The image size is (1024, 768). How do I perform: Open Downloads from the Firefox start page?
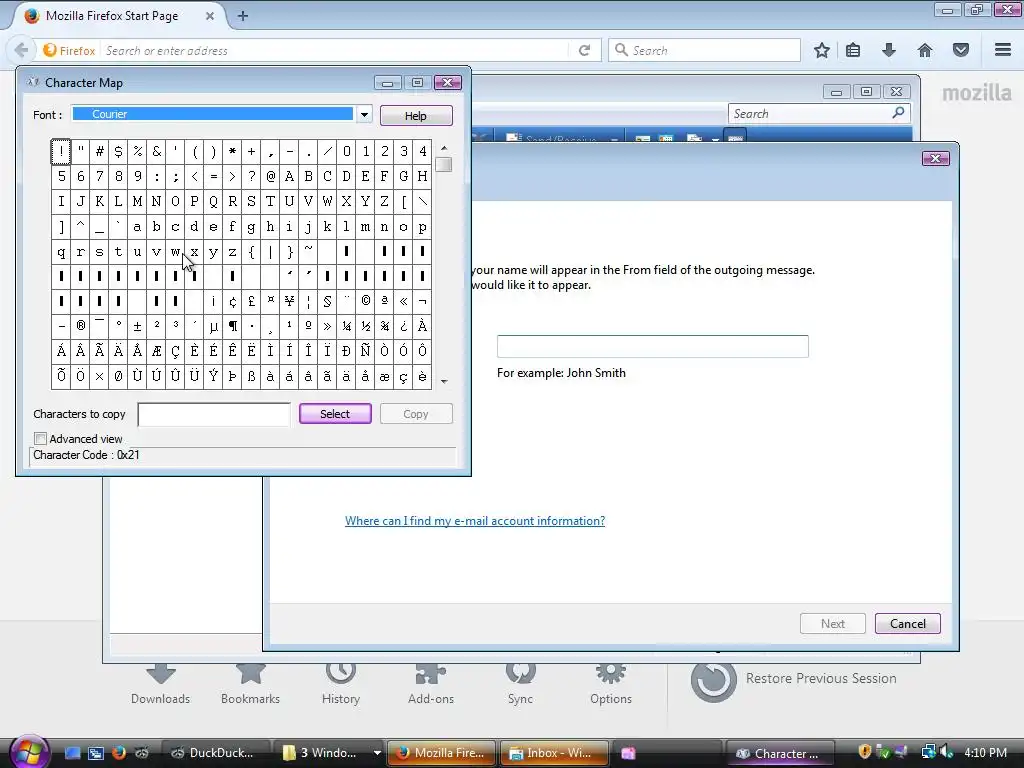click(161, 684)
